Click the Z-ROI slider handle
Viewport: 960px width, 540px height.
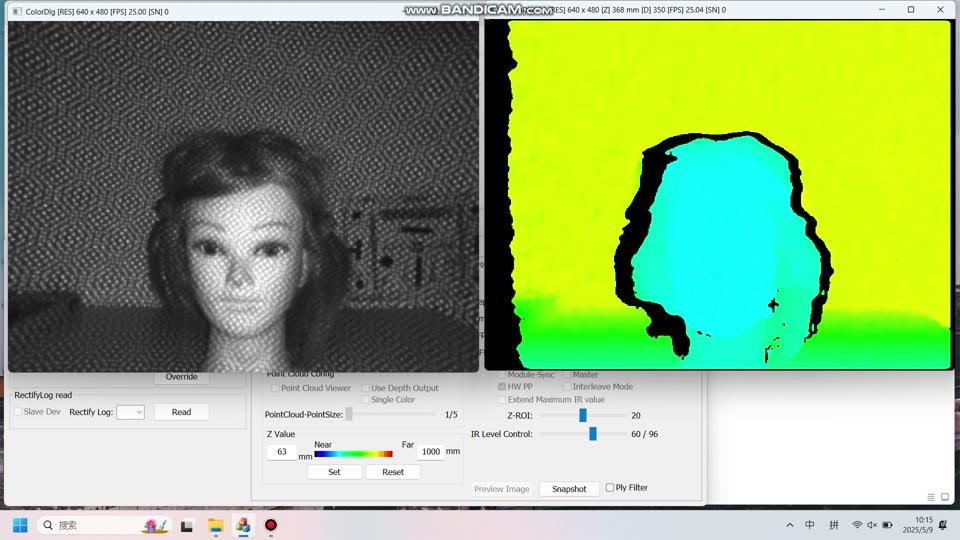(x=583, y=415)
